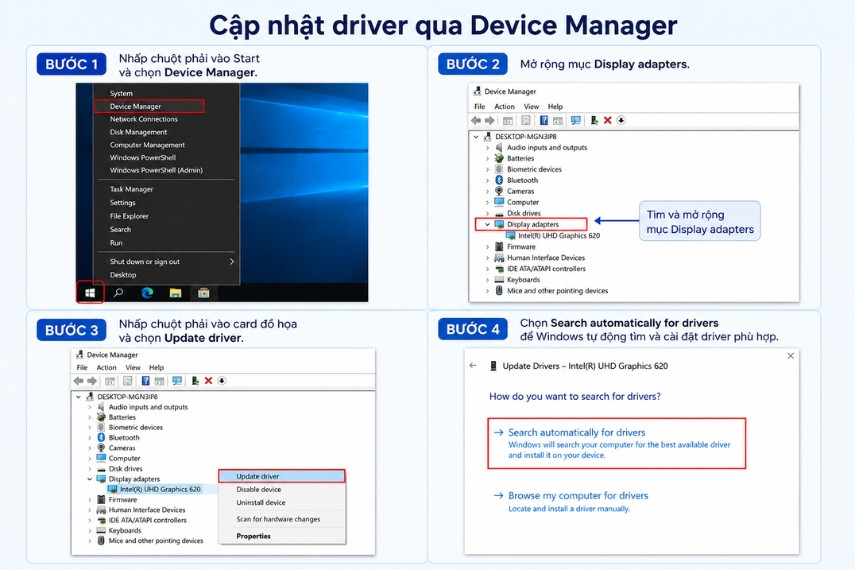Expand Audio inputs and outputs in Bước 2
This screenshot has height=570, width=855.
coord(487,148)
